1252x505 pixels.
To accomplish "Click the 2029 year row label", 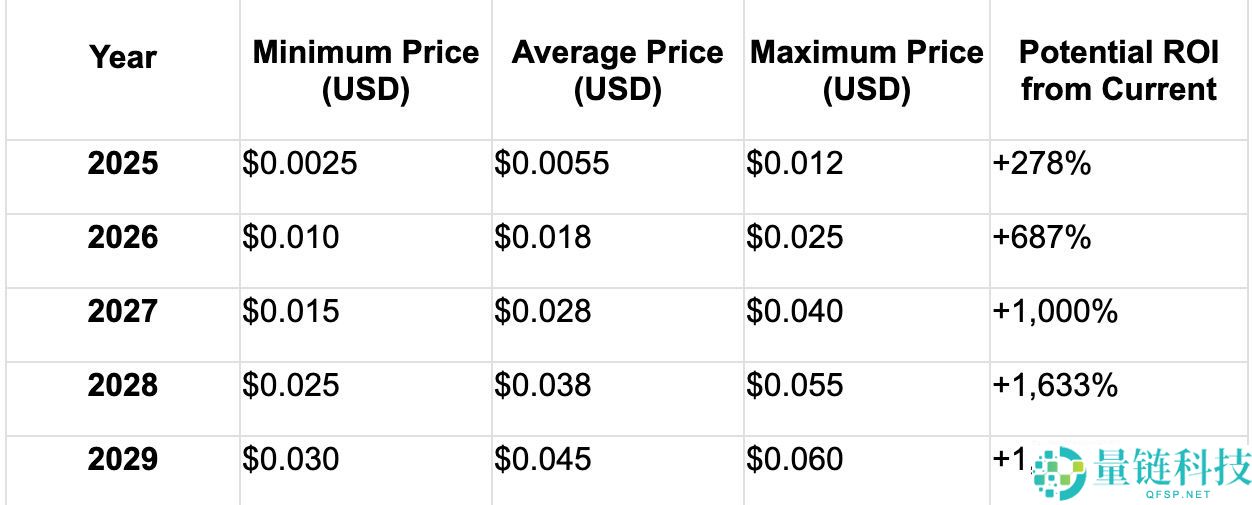I will point(123,459).
